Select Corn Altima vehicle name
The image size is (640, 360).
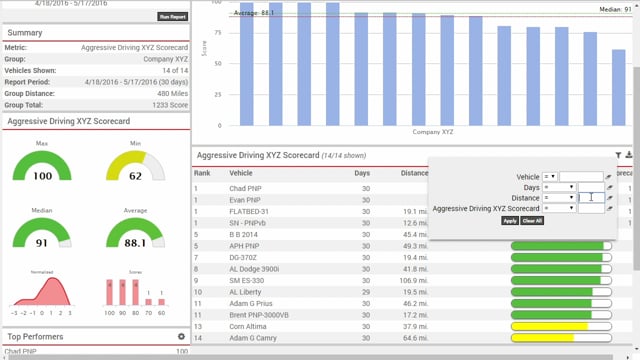point(248,327)
